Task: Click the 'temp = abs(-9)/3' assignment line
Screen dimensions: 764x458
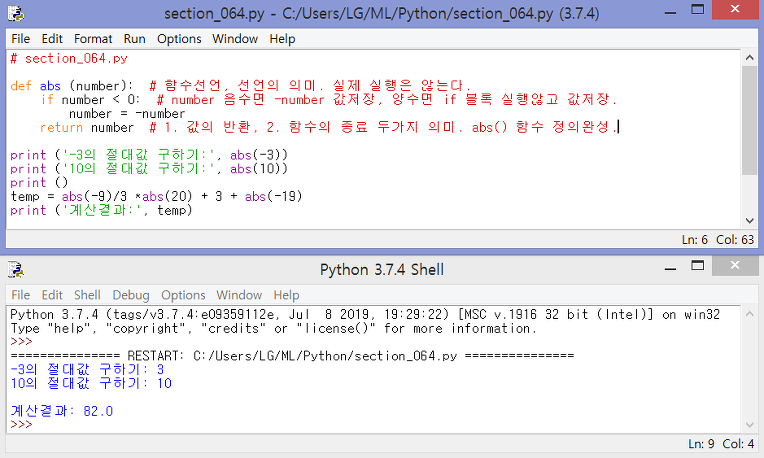Action: click(x=156, y=197)
